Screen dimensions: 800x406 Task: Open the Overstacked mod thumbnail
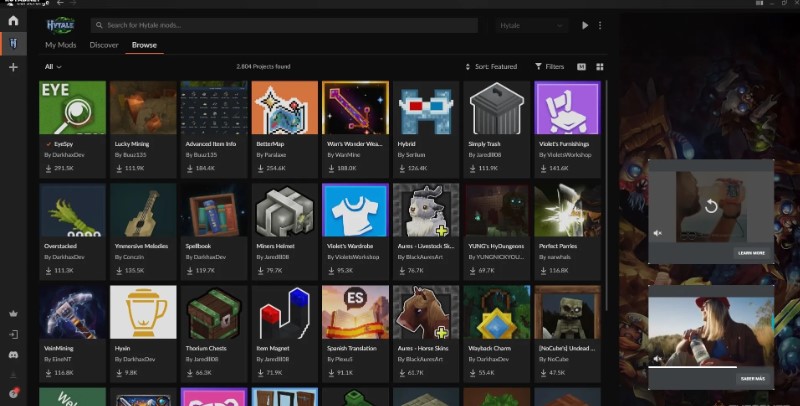pos(72,210)
